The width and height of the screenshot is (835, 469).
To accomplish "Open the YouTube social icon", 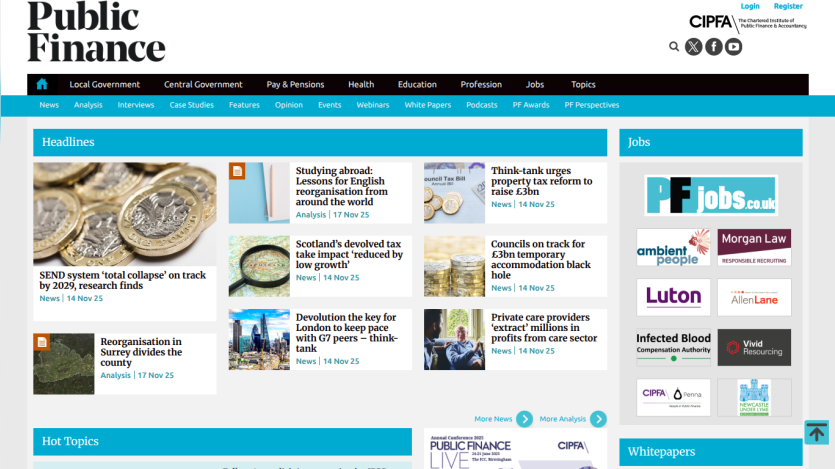I will 733,47.
